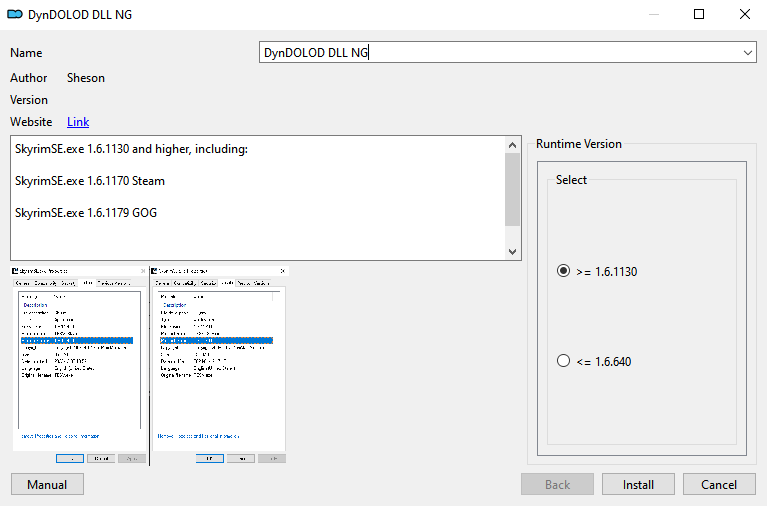
Task: Click the text 'SkyrimSE.exe 1.6.1179 GOG'
Action: [x=86, y=213]
